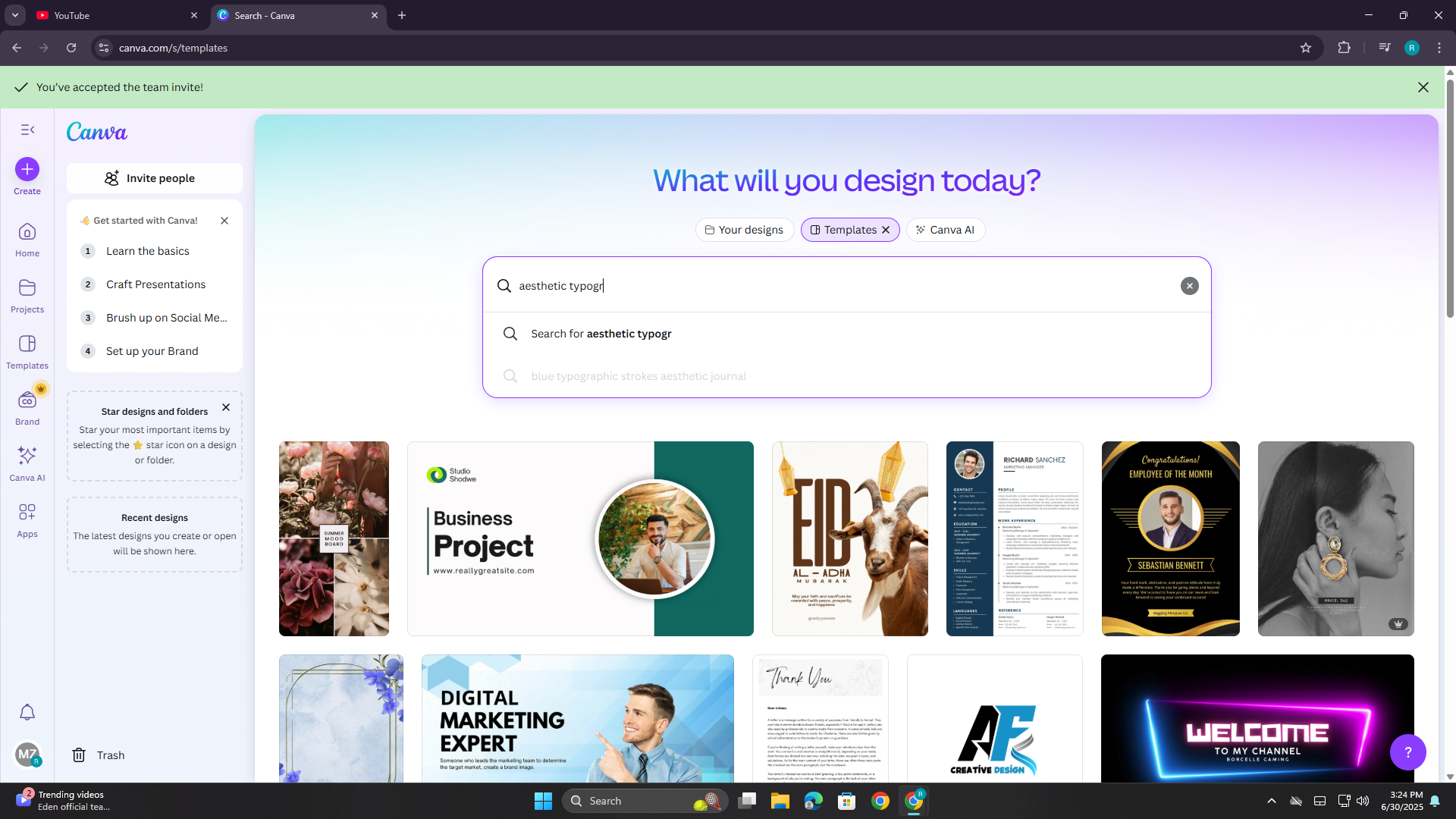The width and height of the screenshot is (1456, 819).
Task: Select the Canva AI filter chip
Action: (946, 230)
